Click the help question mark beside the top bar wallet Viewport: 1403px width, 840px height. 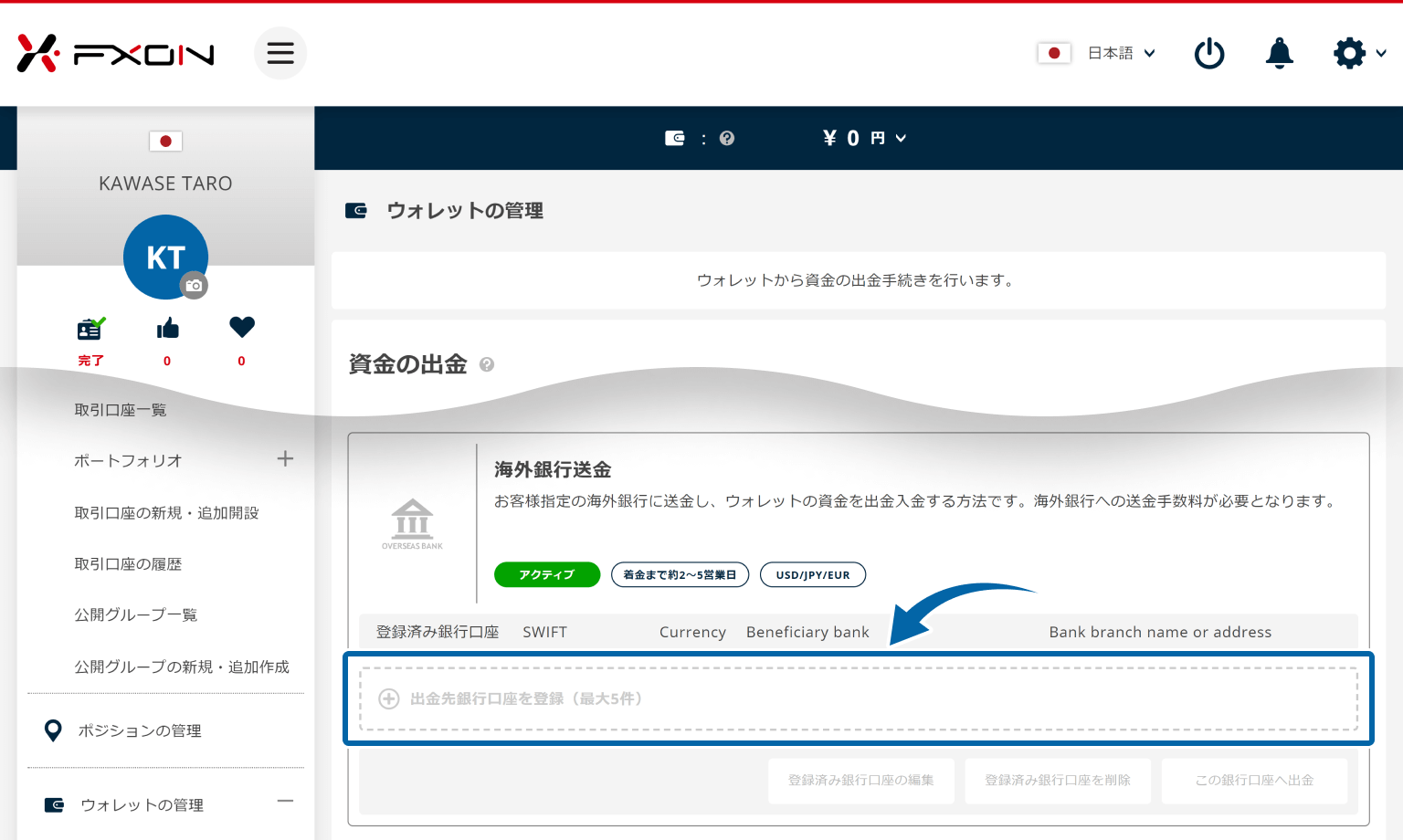coord(727,138)
